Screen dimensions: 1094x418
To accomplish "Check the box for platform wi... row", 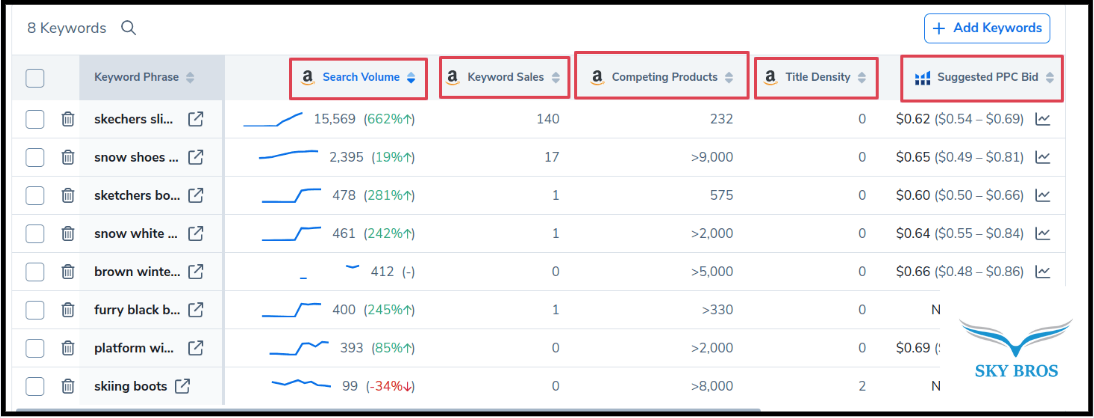I will point(35,348).
